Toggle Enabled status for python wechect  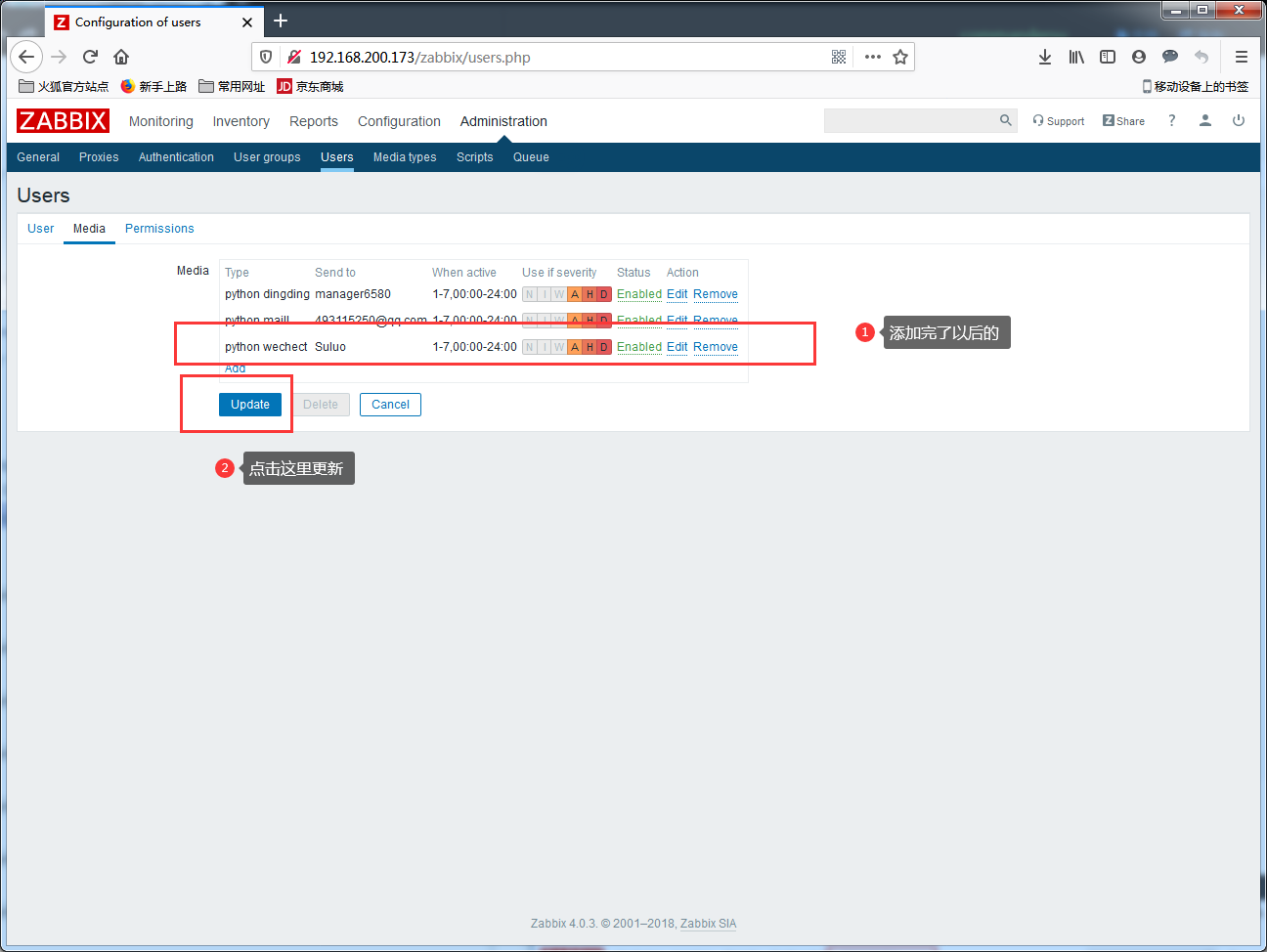[639, 347]
